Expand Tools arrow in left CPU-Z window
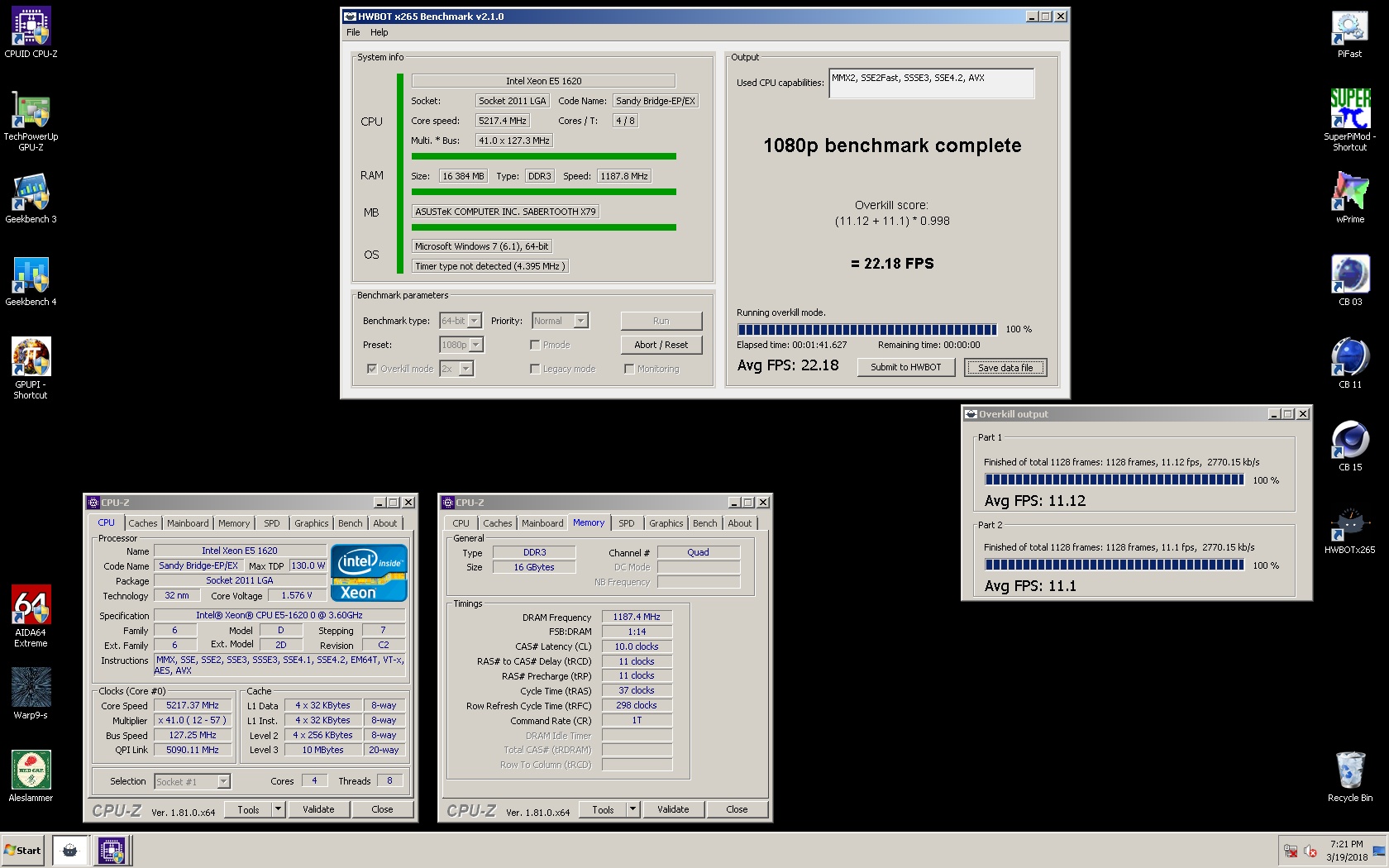The height and width of the screenshot is (868, 1389). 278,809
